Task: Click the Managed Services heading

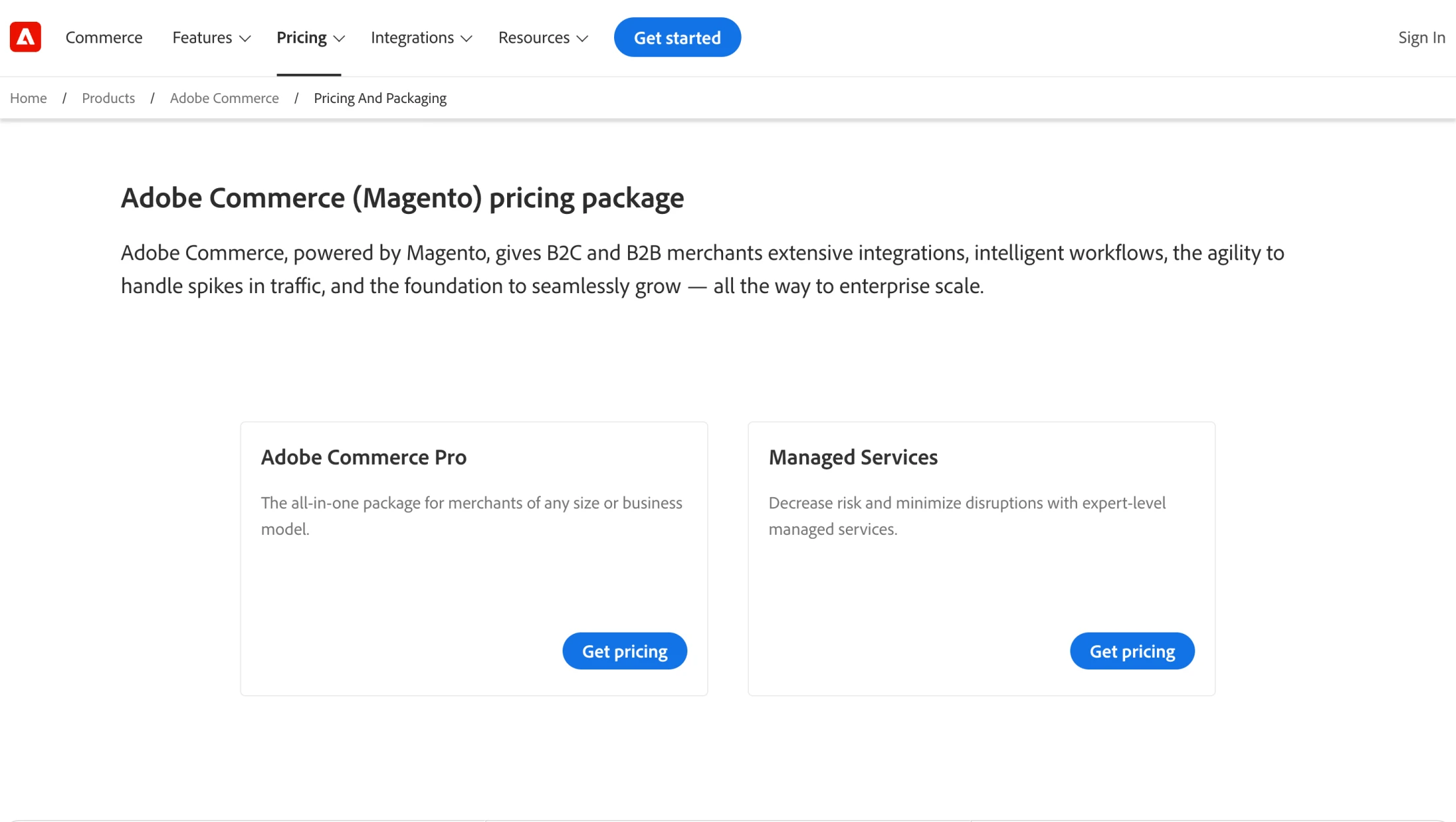Action: click(x=852, y=457)
